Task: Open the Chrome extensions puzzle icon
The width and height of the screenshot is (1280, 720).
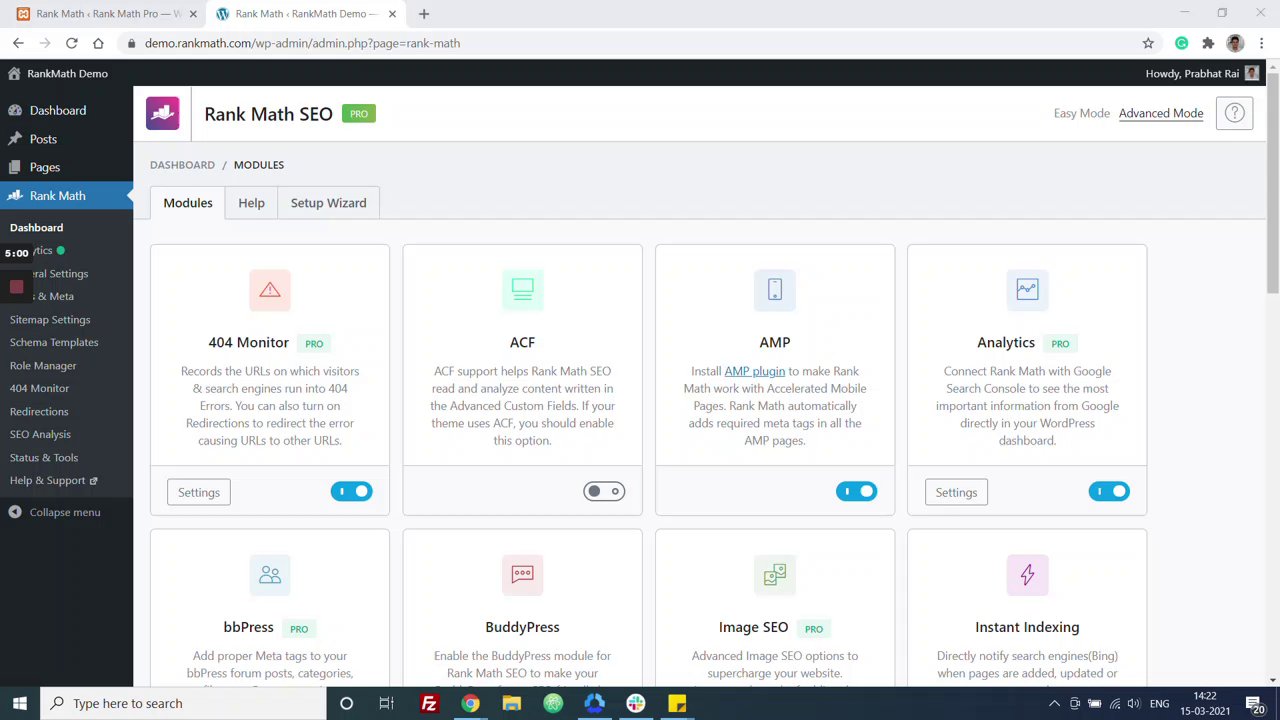Action: tap(1208, 43)
